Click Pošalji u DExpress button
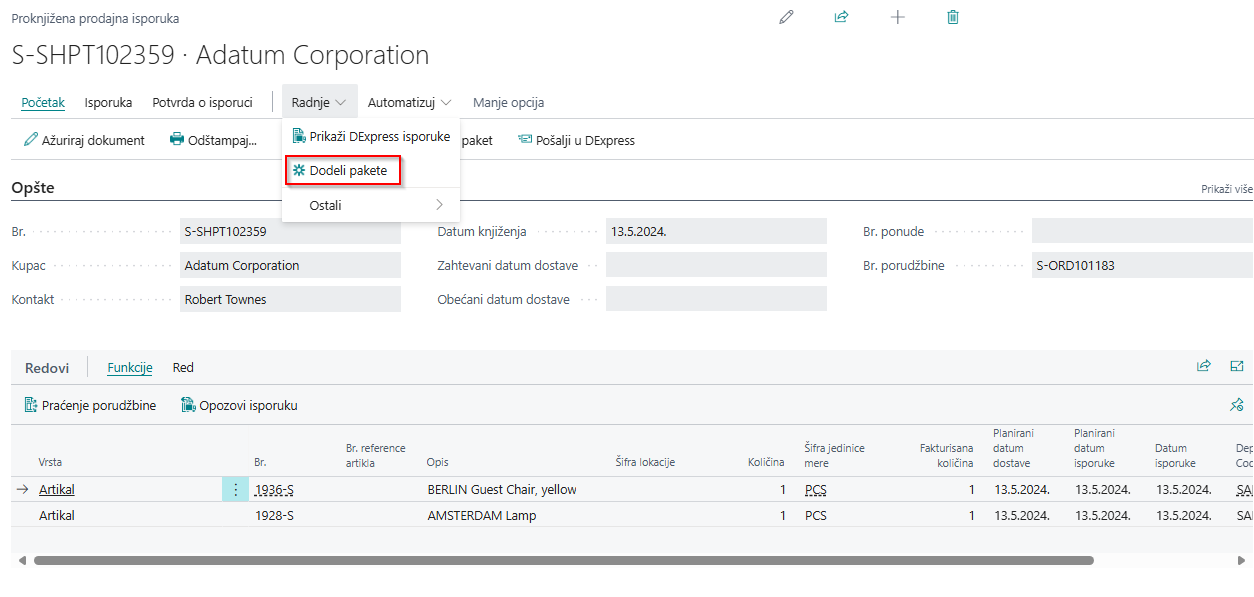This screenshot has width=1254, height=597. tap(576, 140)
